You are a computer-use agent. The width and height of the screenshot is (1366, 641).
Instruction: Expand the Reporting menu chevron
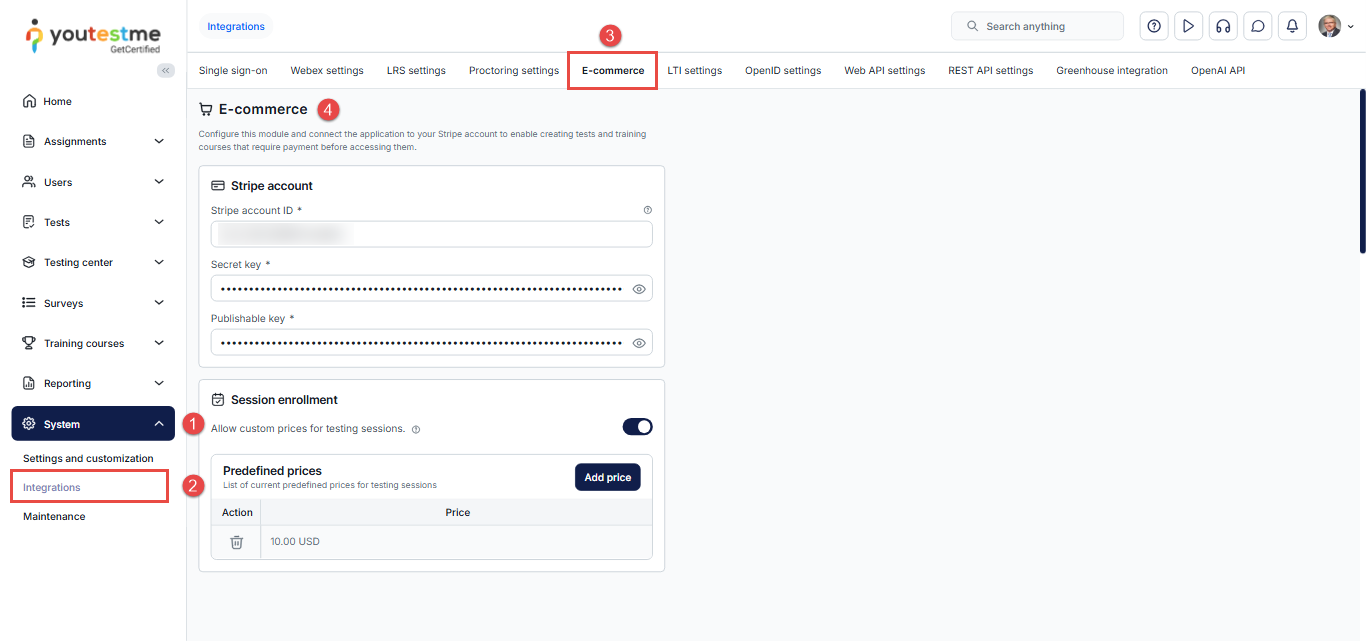point(159,383)
